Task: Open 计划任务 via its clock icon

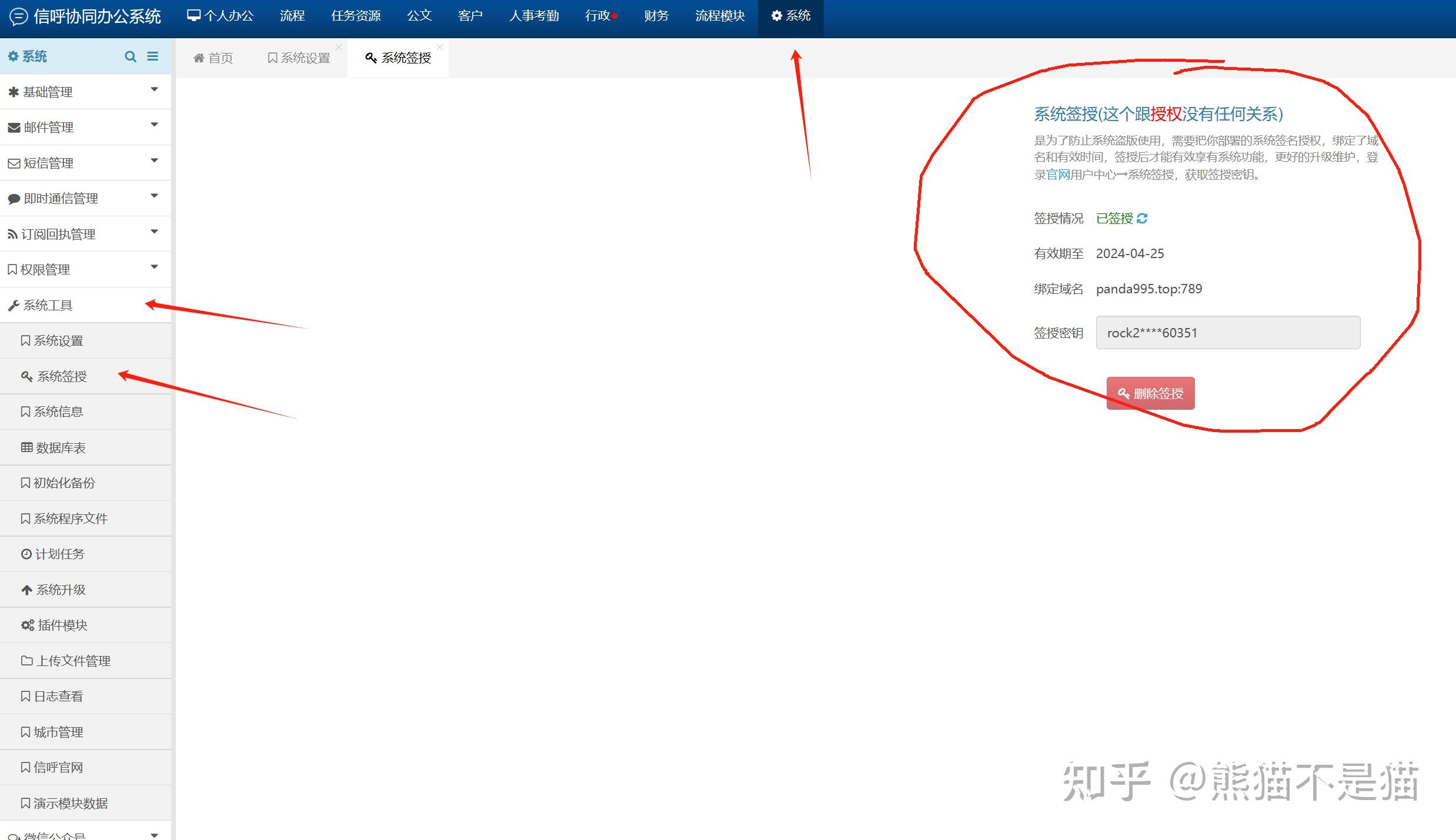Action: coord(26,553)
